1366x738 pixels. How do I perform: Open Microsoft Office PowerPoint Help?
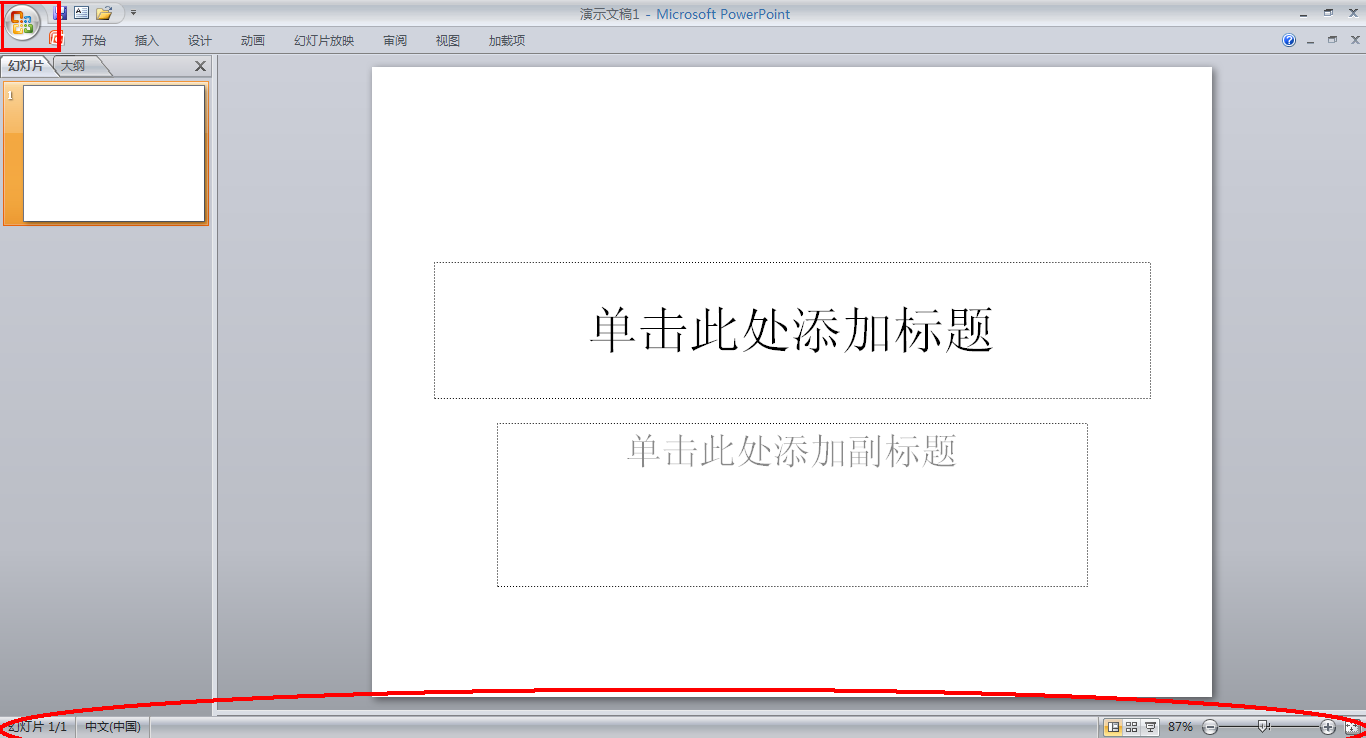tap(1289, 41)
